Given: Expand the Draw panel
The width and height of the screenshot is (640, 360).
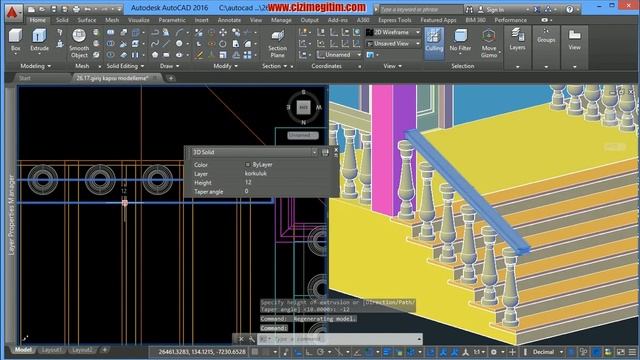Looking at the screenshot, I should (x=169, y=66).
